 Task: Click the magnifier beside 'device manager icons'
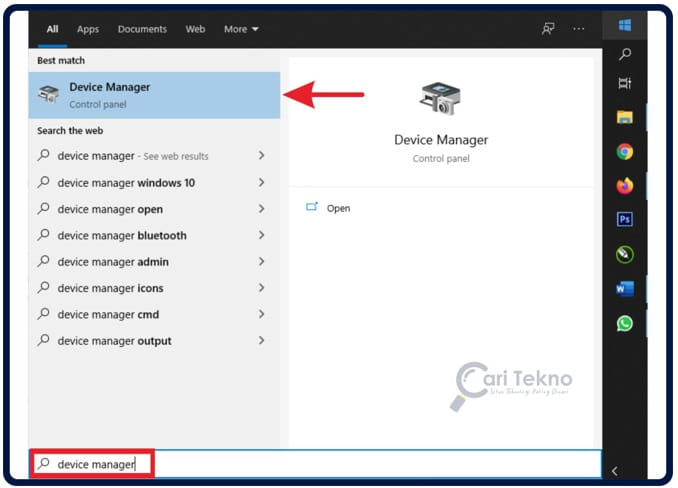click(43, 287)
